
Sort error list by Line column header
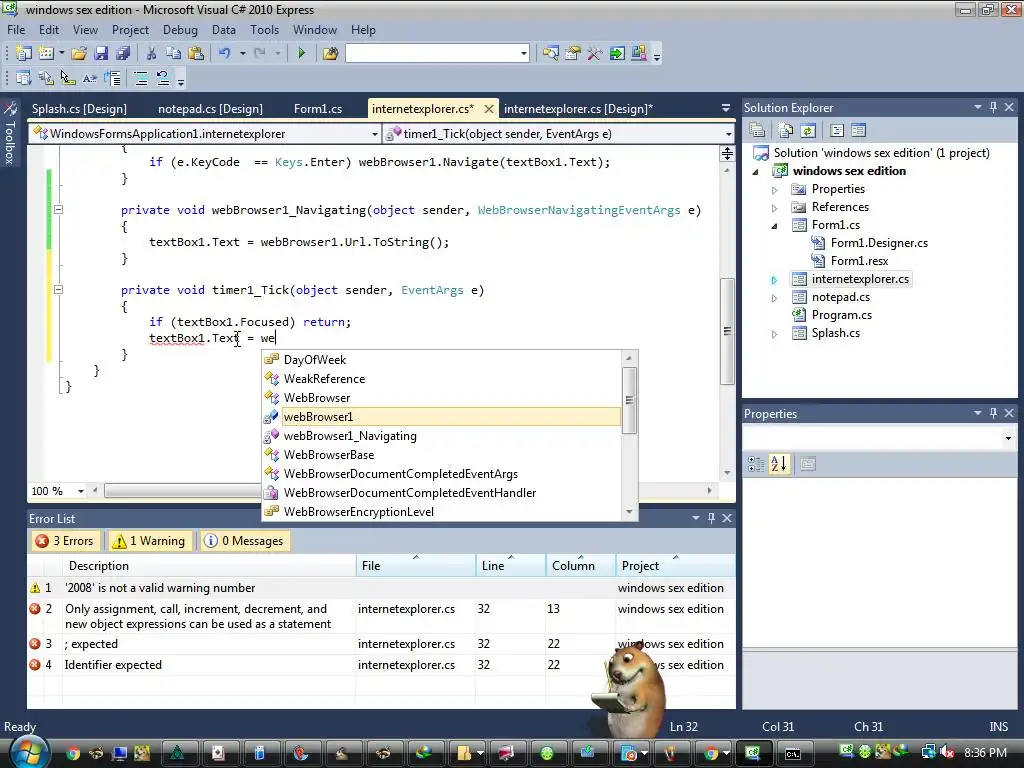point(510,566)
